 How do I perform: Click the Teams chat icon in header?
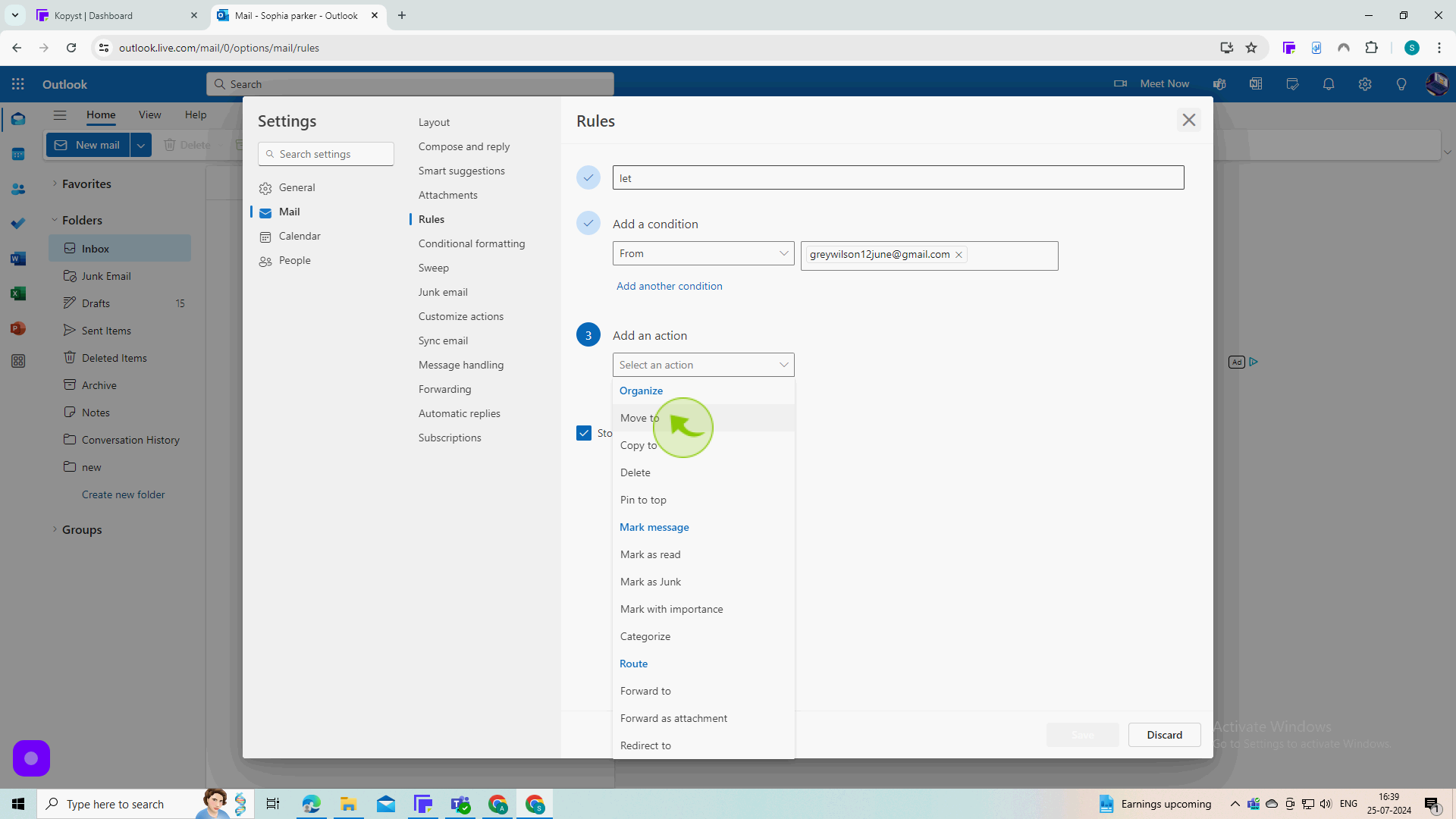(1219, 84)
